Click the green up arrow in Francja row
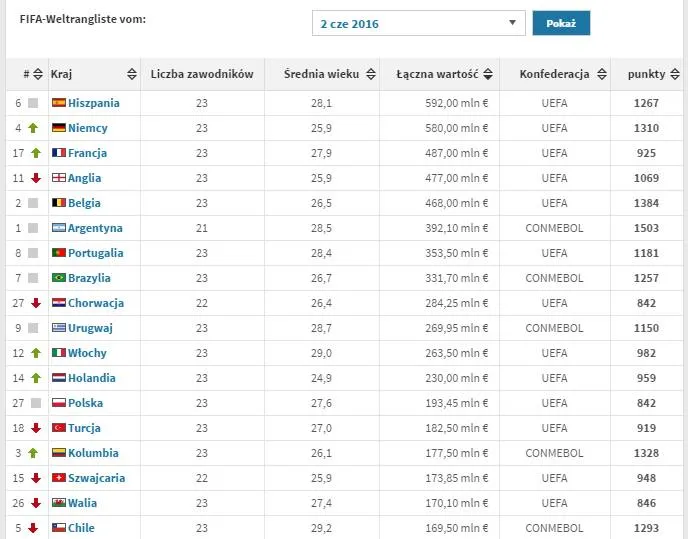Screen dimensions: 688x539 (x=36, y=153)
